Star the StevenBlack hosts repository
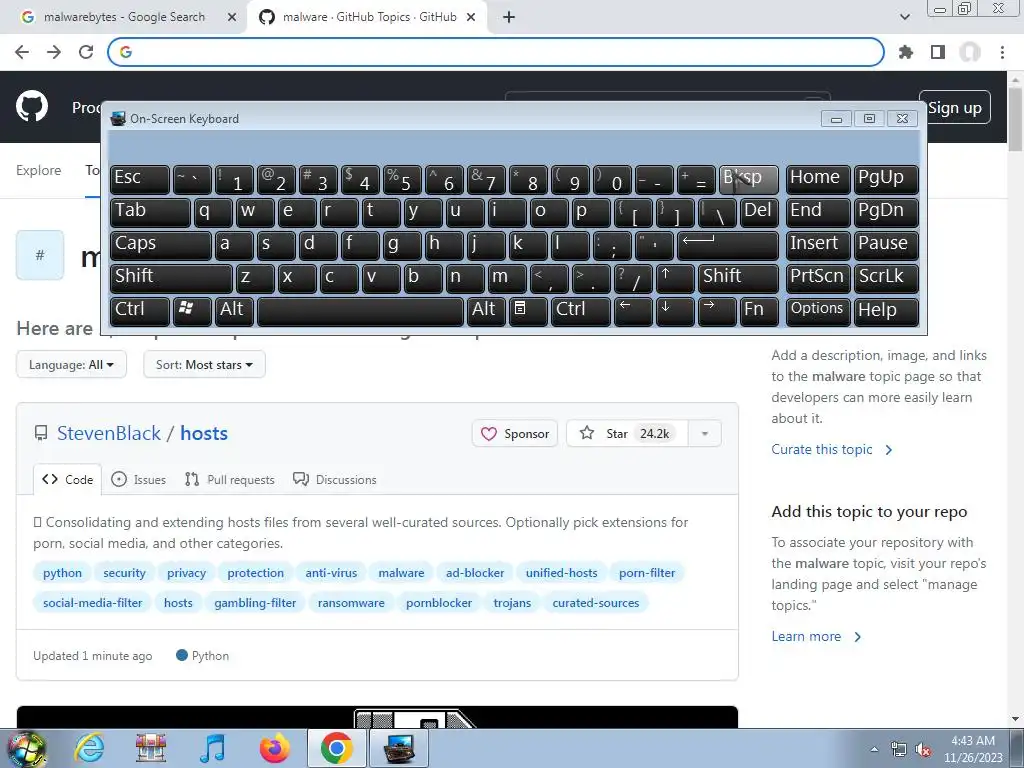The height and width of the screenshot is (768, 1024). point(626,434)
